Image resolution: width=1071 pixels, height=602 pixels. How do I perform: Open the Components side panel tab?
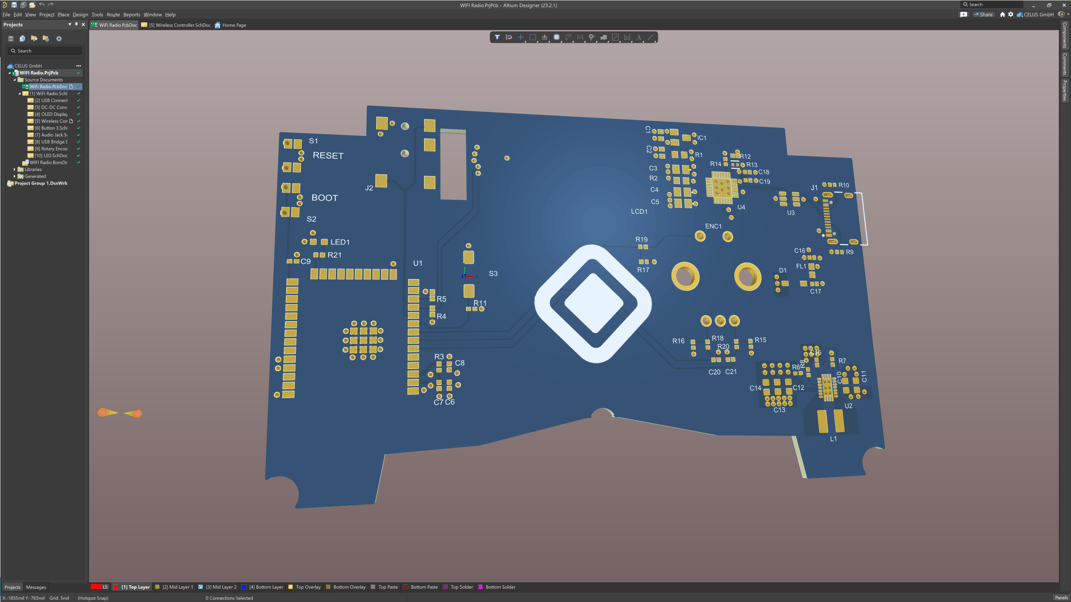tap(1064, 36)
